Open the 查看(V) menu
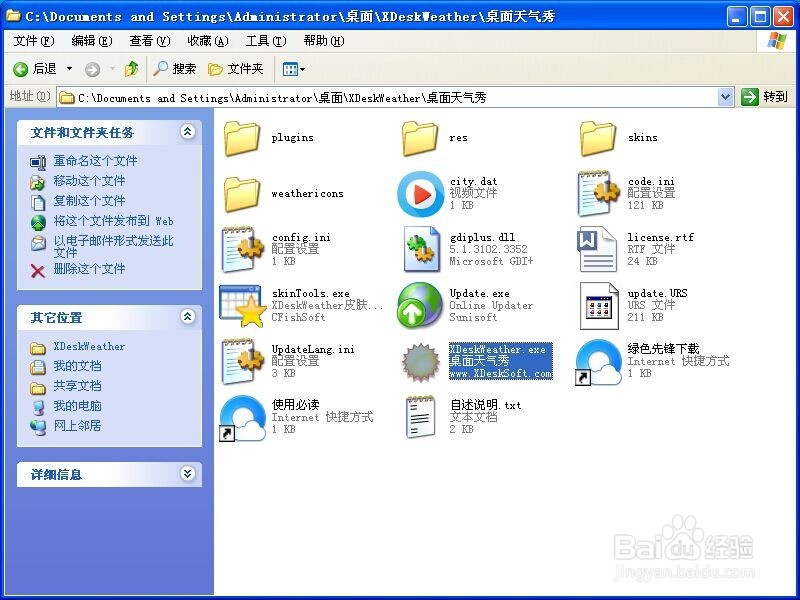 [x=149, y=41]
